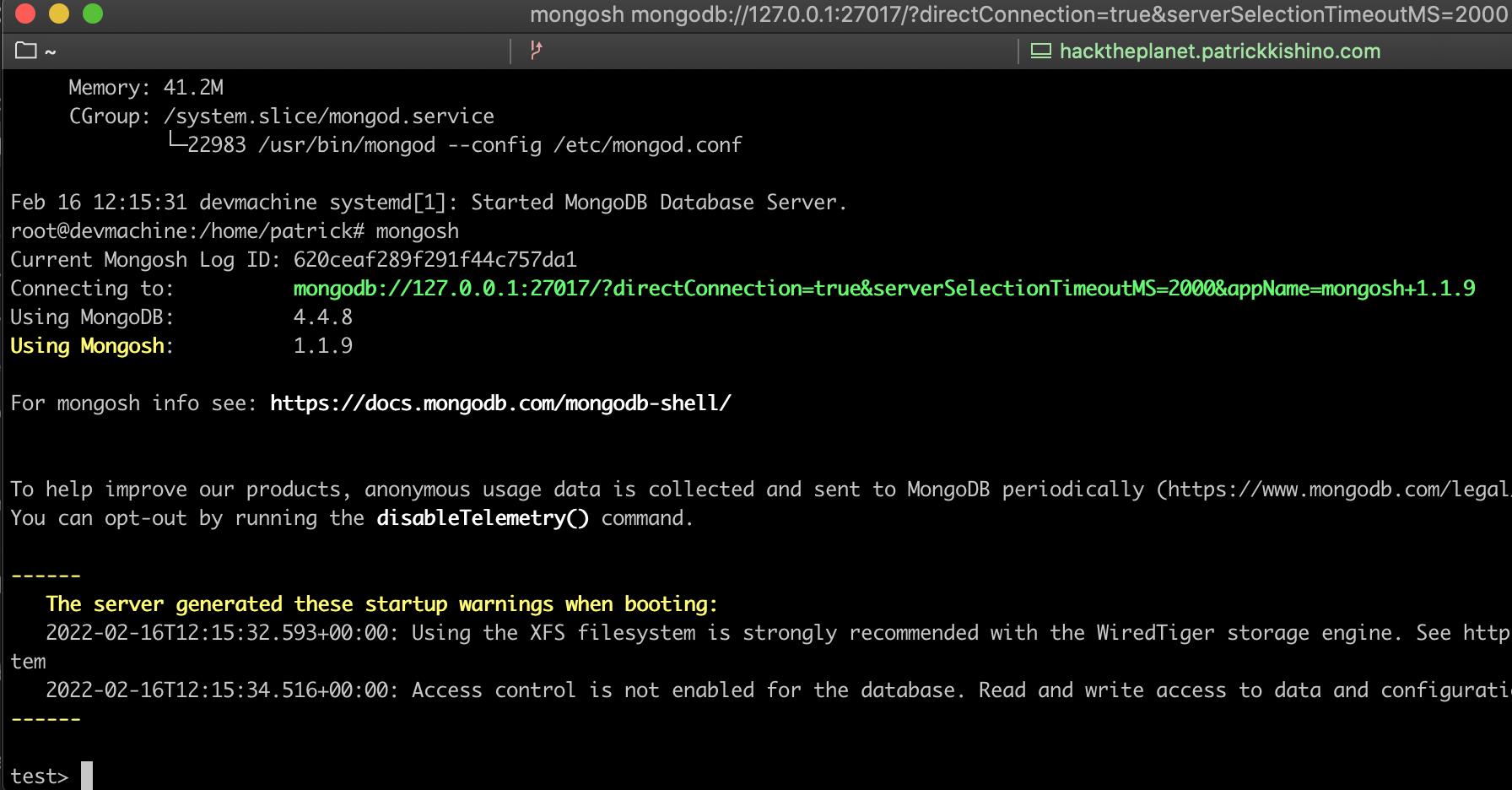The width and height of the screenshot is (1512, 790).
Task: Click the yellow minimize window button
Action: click(59, 14)
